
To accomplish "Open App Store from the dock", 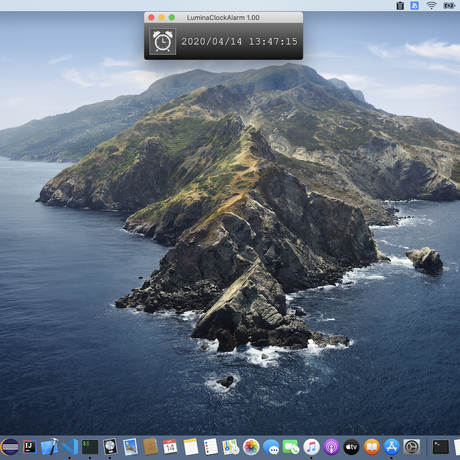I will [392, 447].
